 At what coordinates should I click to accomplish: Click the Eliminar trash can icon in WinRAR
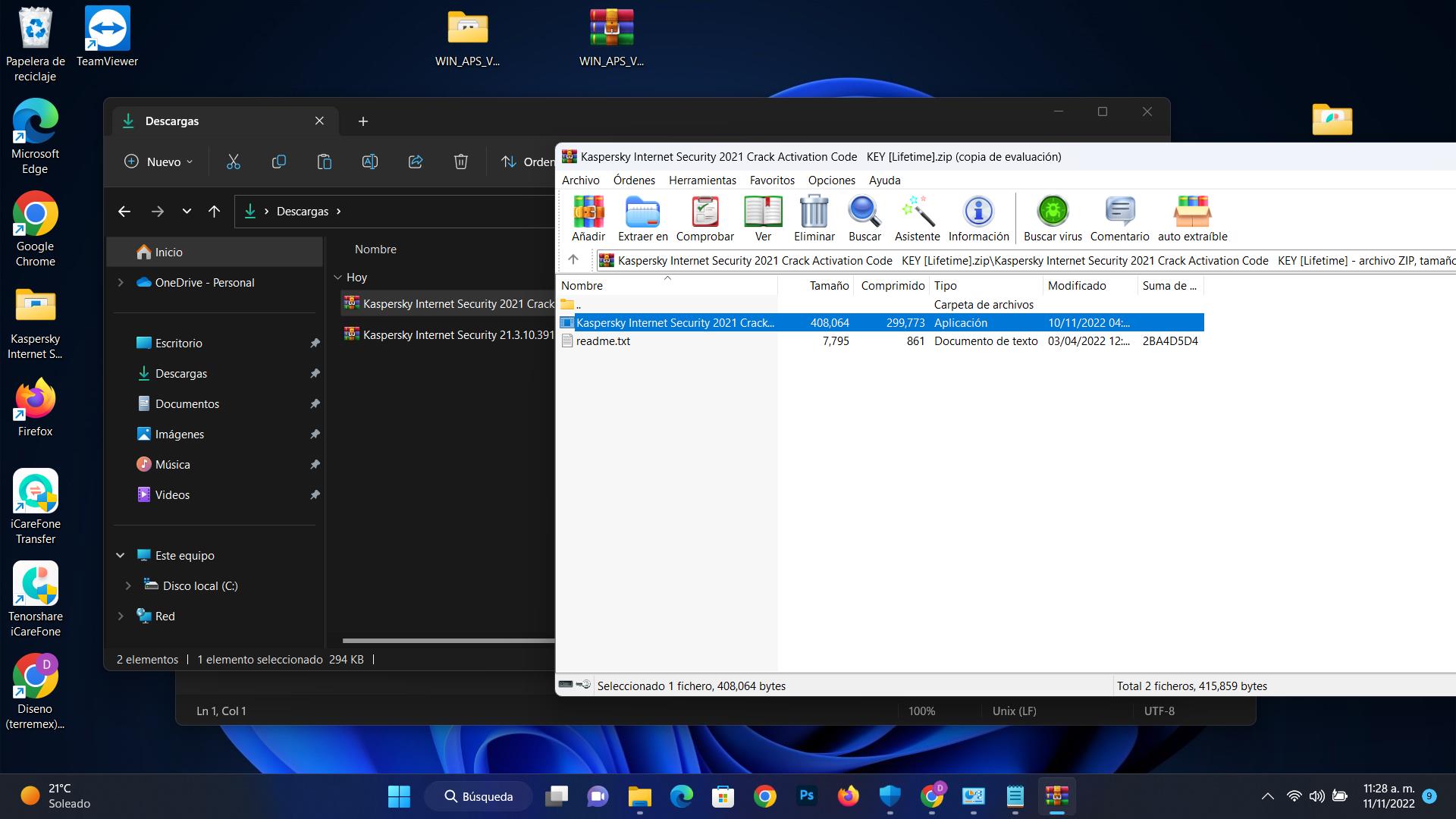tap(814, 218)
